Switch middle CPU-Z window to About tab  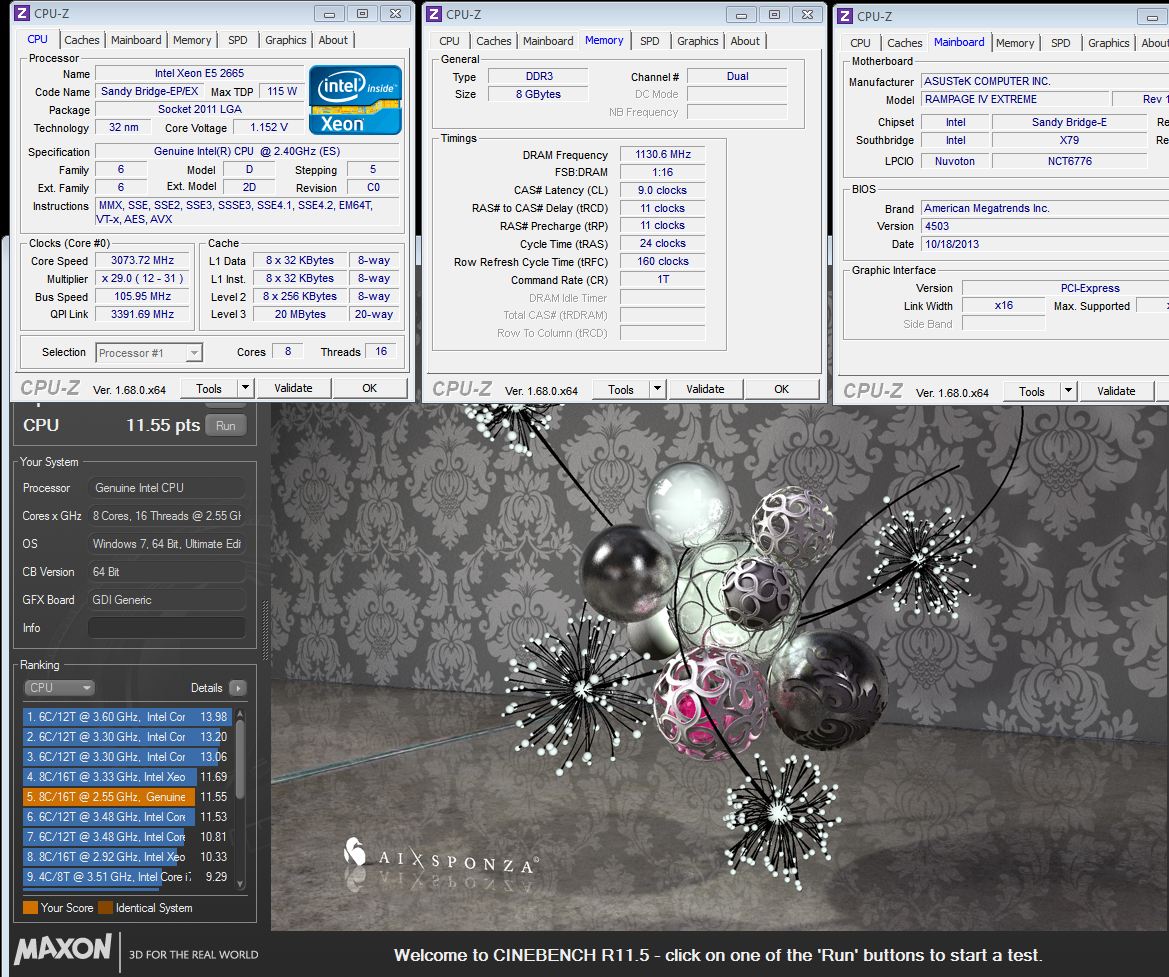pos(745,41)
